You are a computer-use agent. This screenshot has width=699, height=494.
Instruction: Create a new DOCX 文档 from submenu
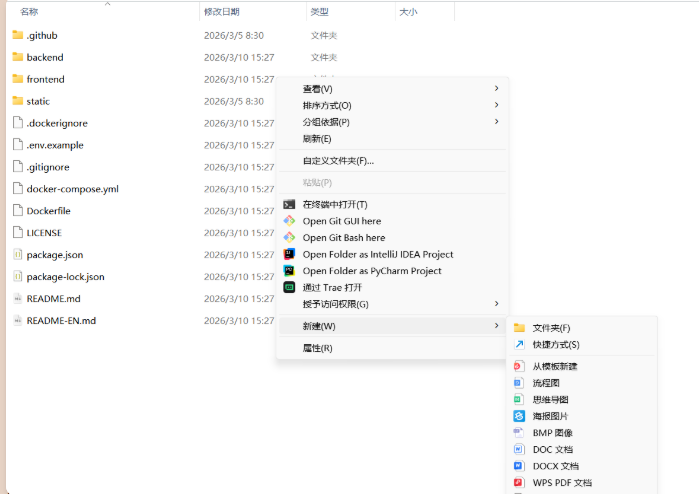pos(555,466)
